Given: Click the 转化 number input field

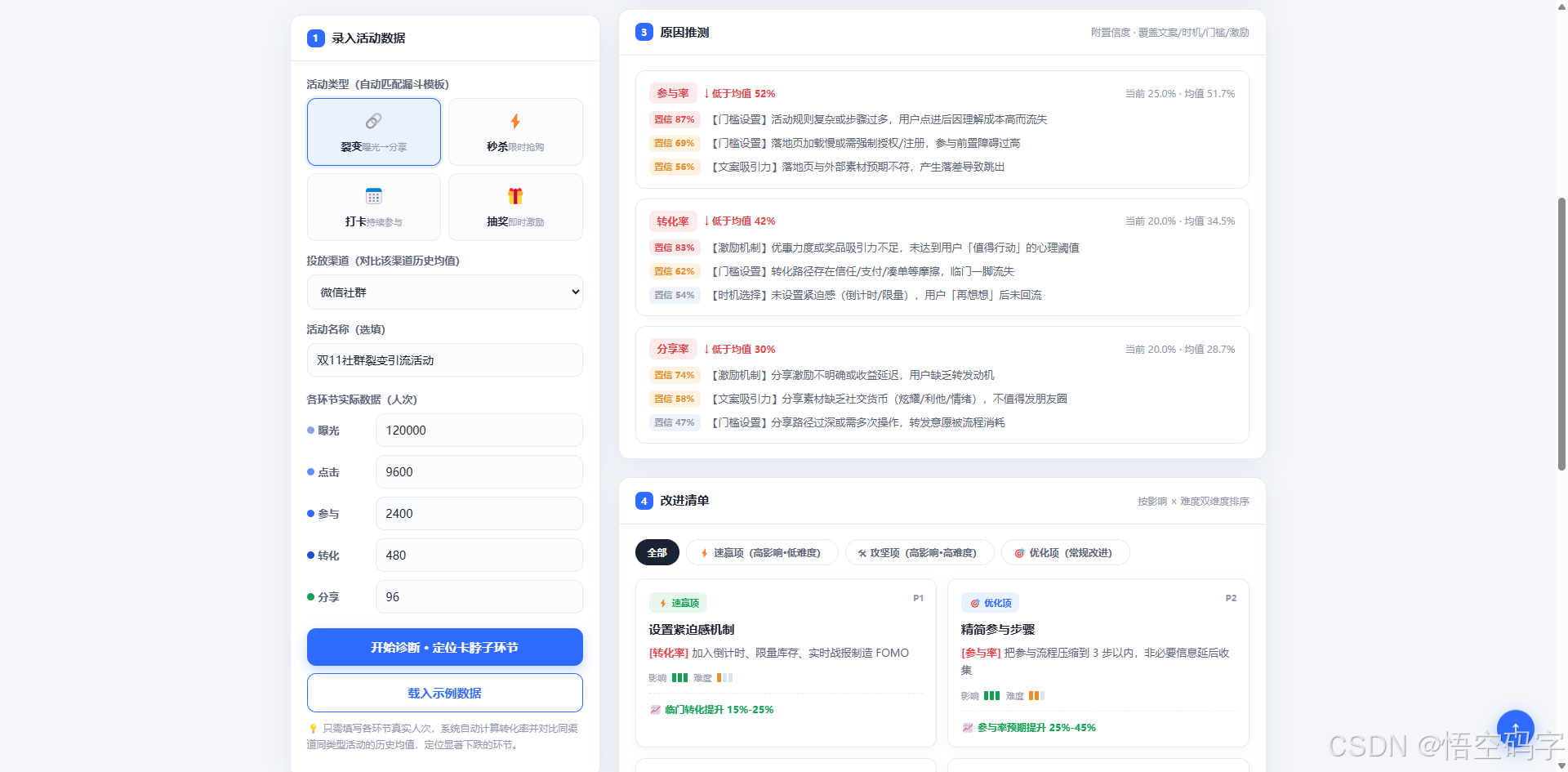Looking at the screenshot, I should click(479, 556).
